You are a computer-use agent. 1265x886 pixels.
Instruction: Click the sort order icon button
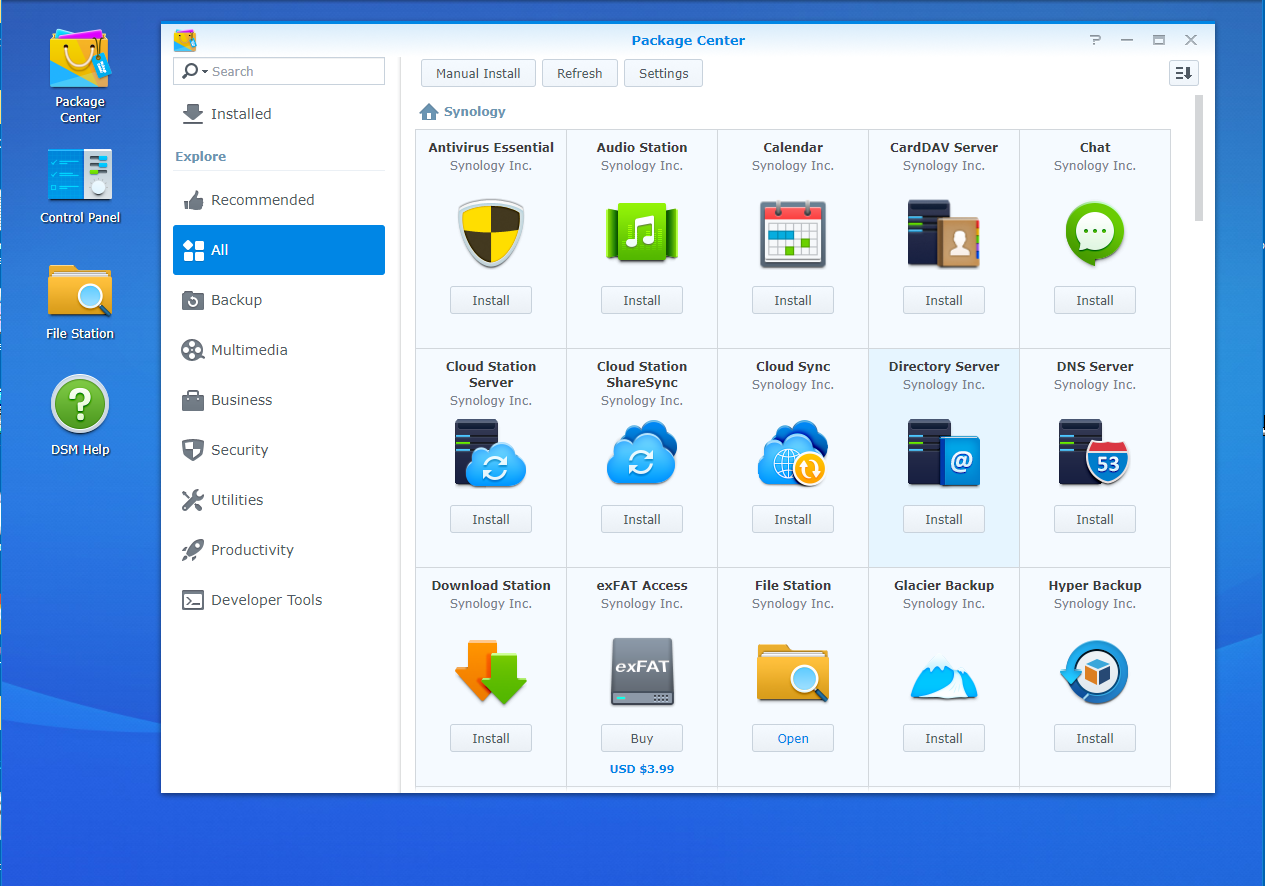pos(1184,73)
